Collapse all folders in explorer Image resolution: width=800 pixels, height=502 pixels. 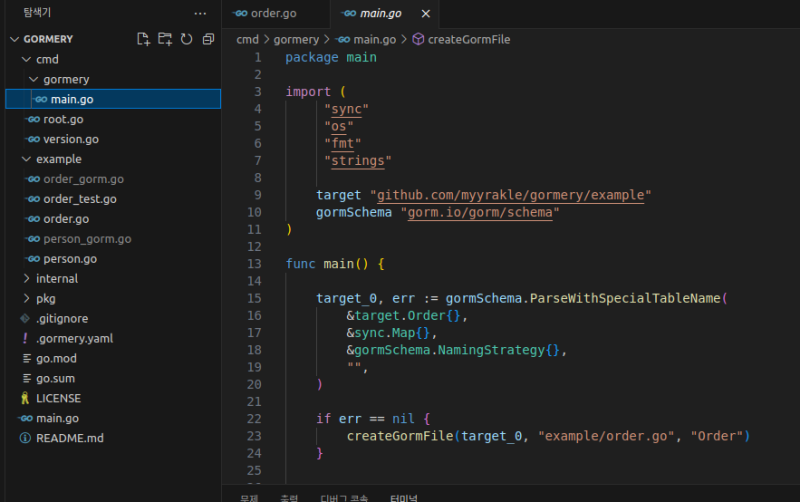208,39
